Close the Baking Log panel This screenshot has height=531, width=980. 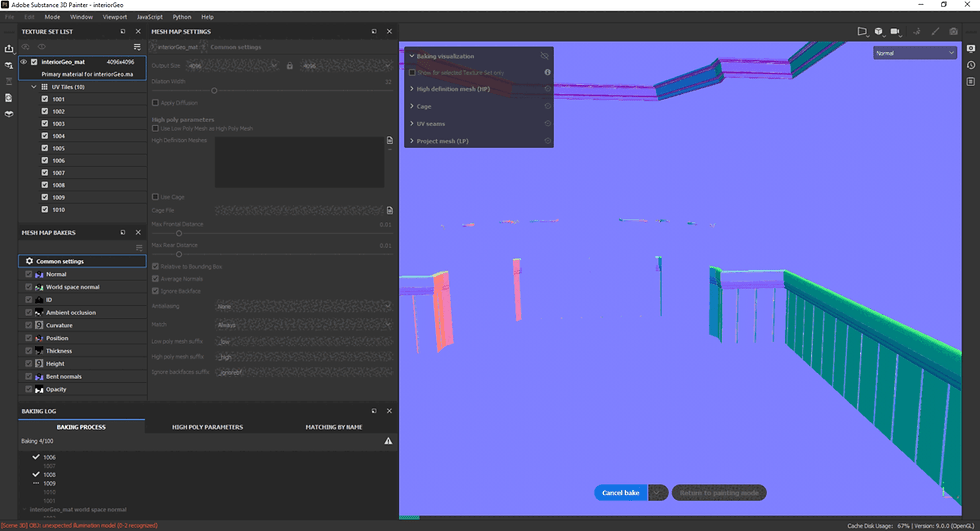click(389, 411)
